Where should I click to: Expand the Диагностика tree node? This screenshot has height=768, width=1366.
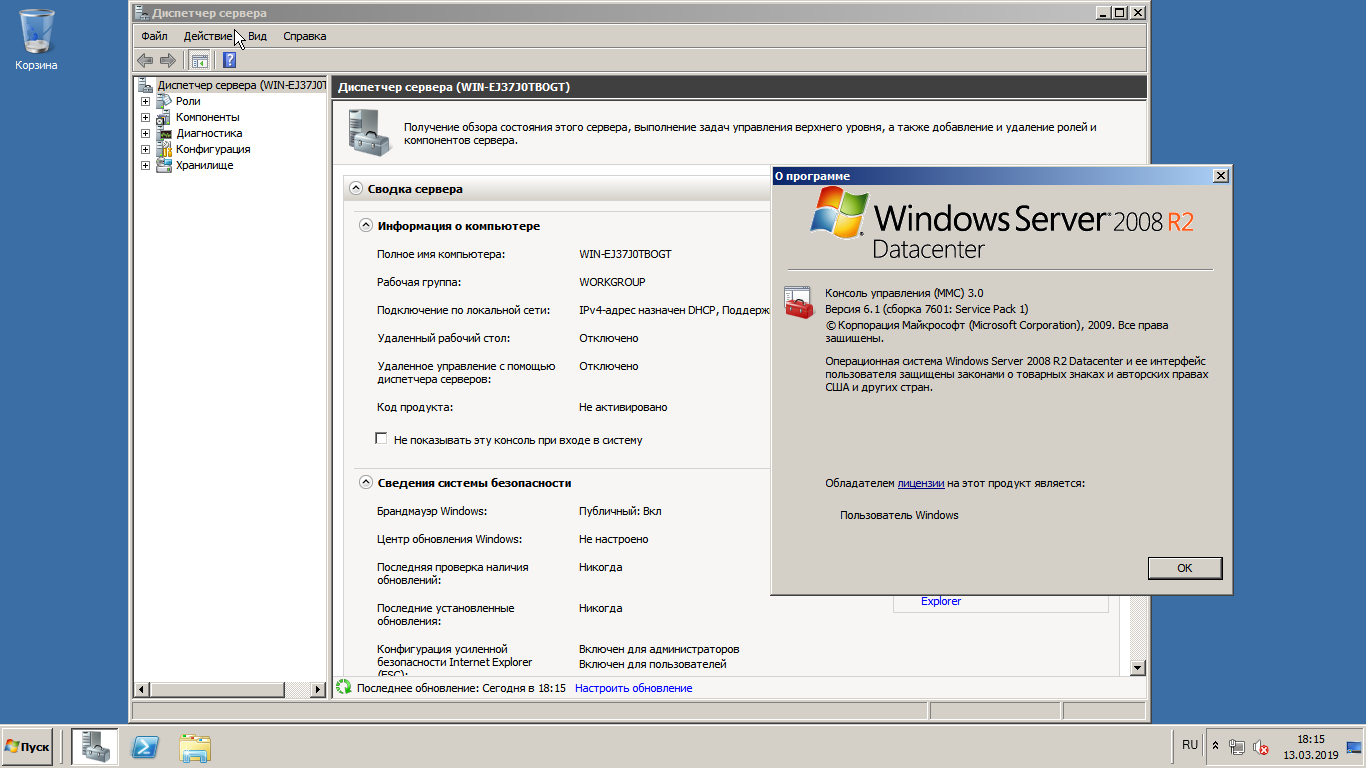coord(145,133)
